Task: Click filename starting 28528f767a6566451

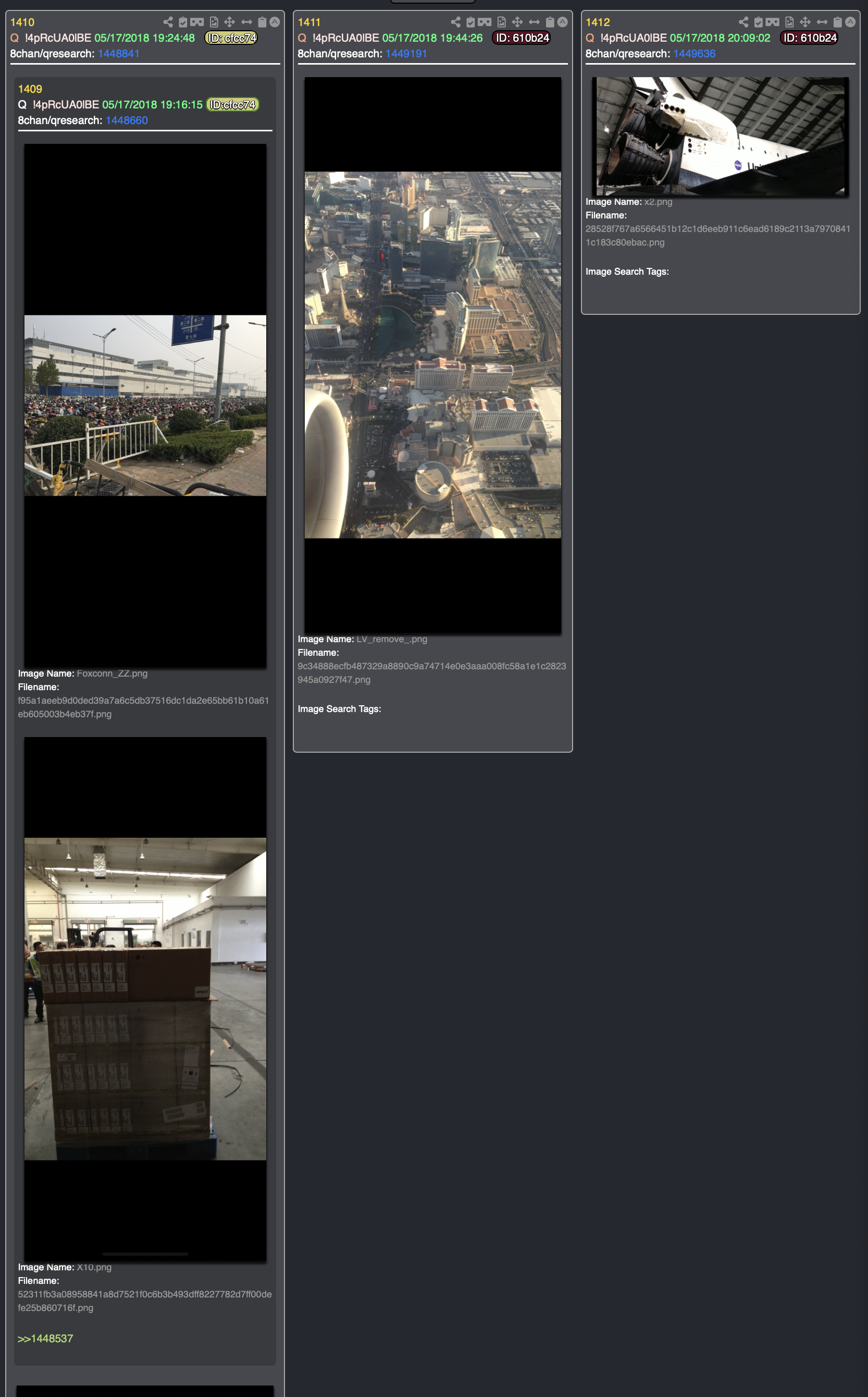Action: coord(718,236)
